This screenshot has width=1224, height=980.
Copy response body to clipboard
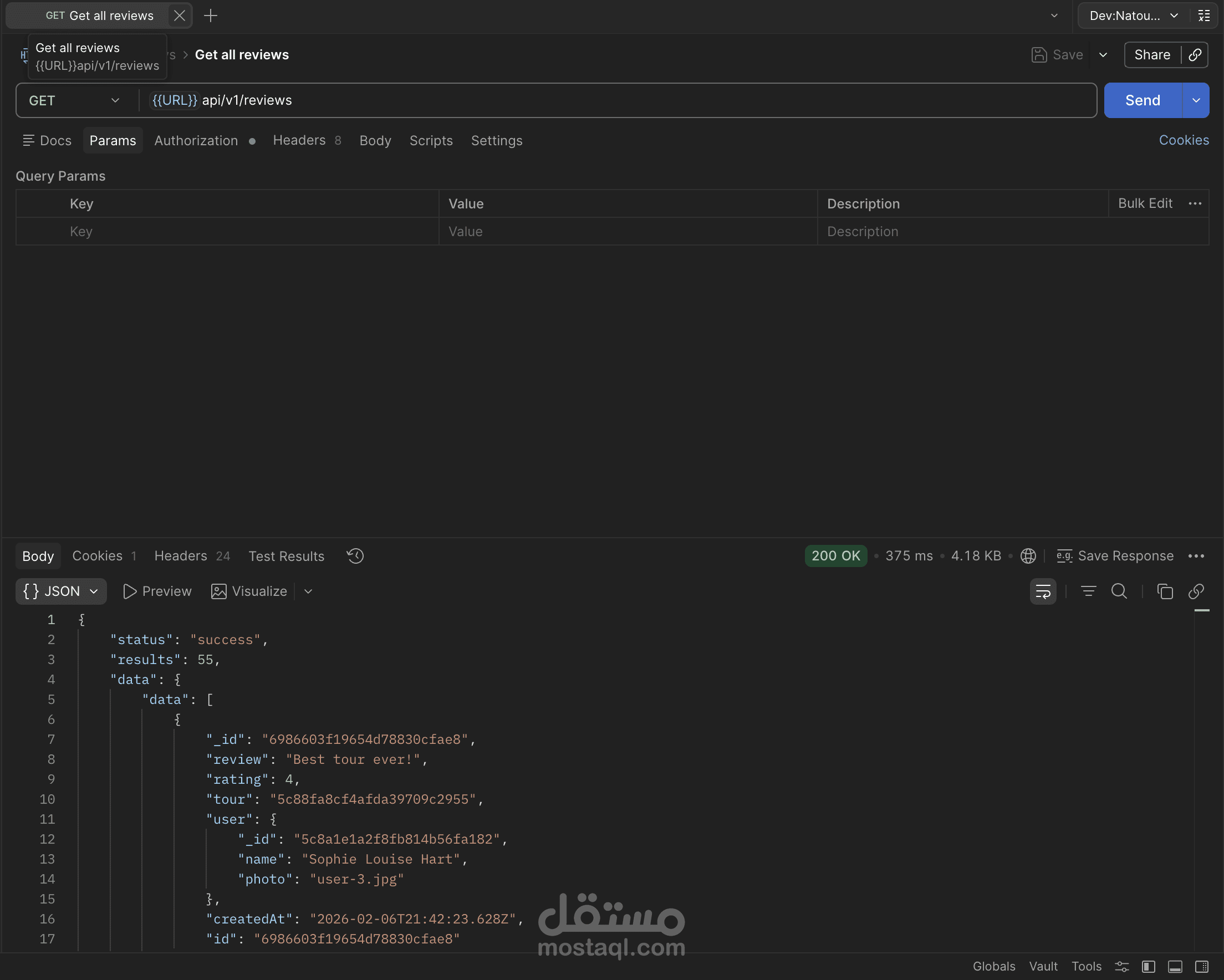click(x=1164, y=591)
